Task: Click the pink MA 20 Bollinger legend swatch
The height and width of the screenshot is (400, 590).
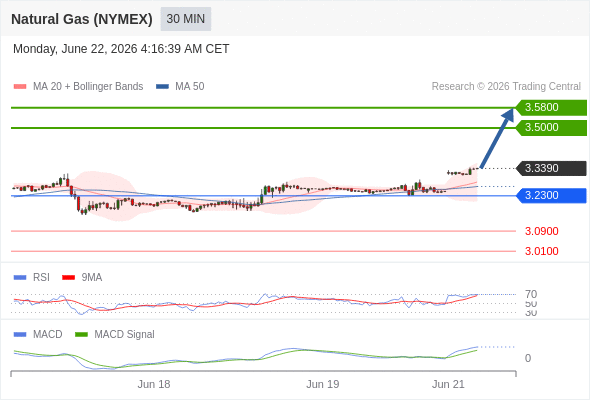Action: 20,87
